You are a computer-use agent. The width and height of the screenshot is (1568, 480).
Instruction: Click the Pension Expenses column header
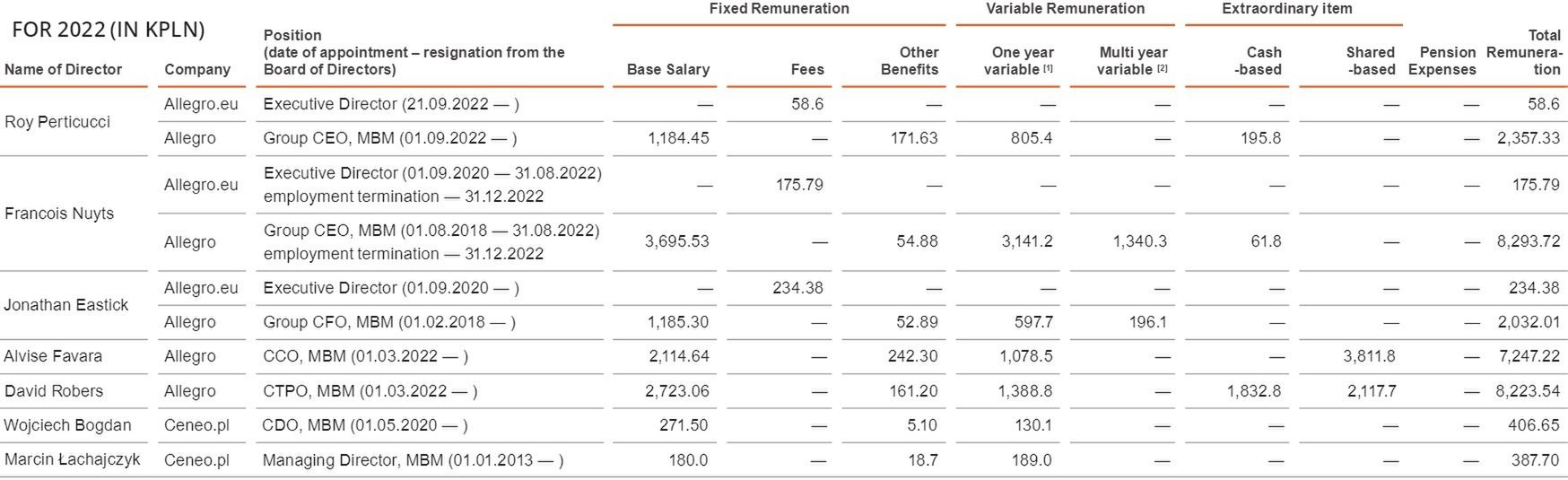pyautogui.click(x=1442, y=61)
